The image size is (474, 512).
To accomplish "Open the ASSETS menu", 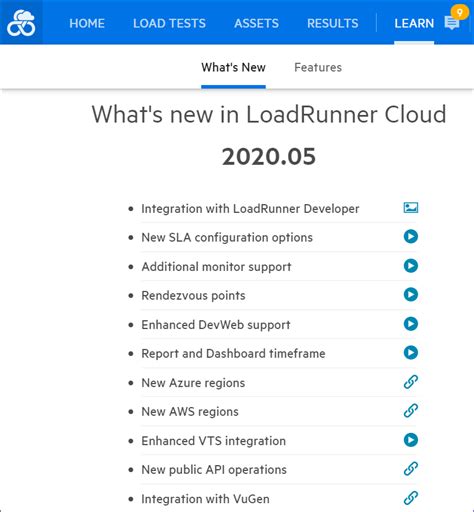I will (256, 23).
